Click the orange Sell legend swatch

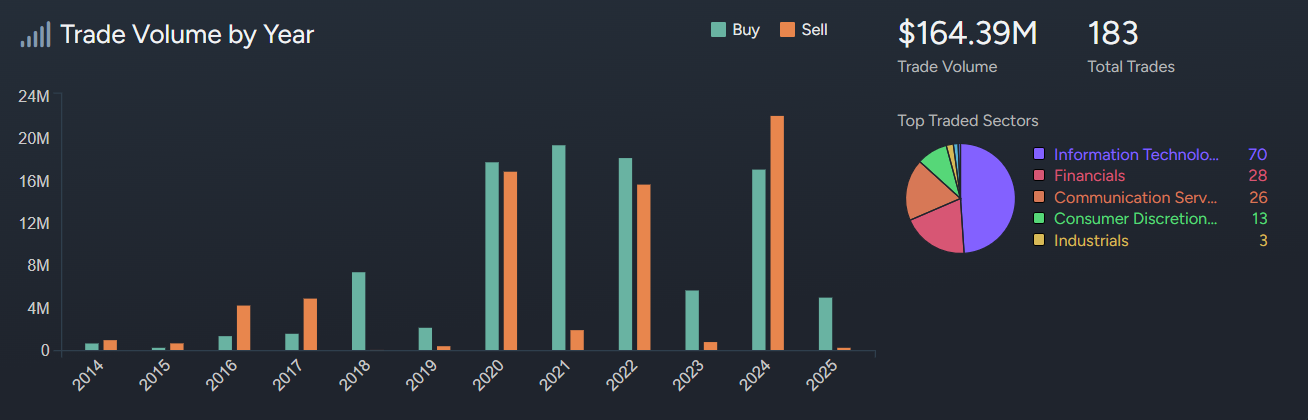[x=786, y=30]
